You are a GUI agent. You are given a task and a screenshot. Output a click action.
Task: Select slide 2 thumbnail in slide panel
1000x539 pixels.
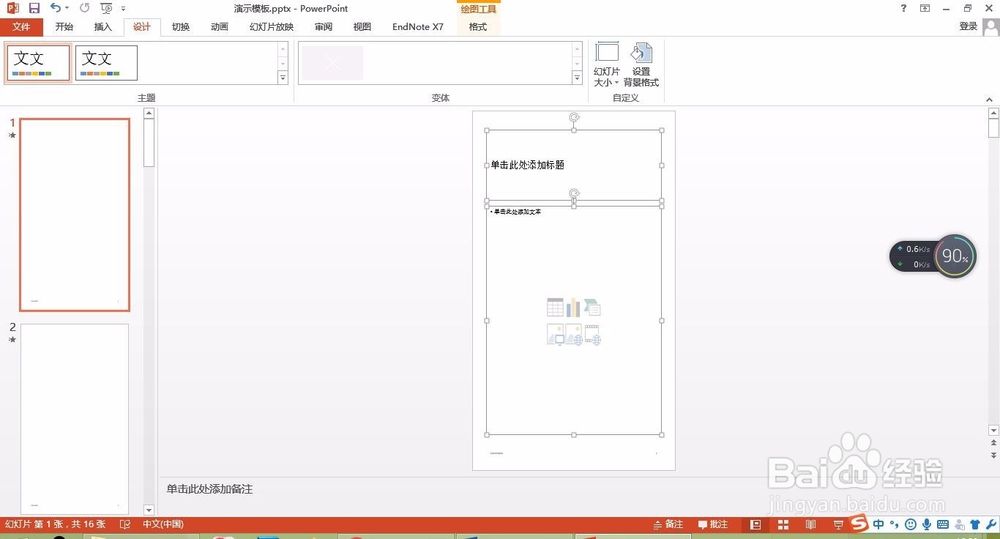pos(75,418)
